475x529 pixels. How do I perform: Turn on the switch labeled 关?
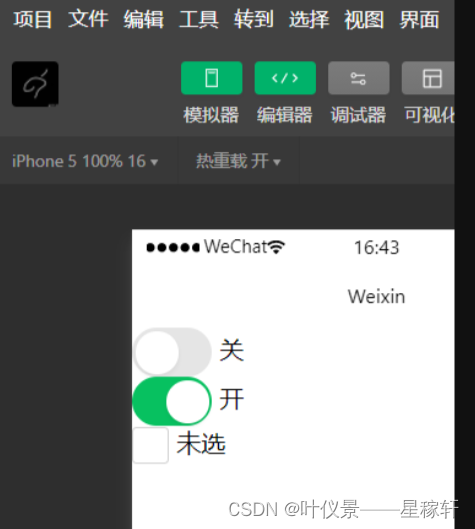click(x=172, y=352)
